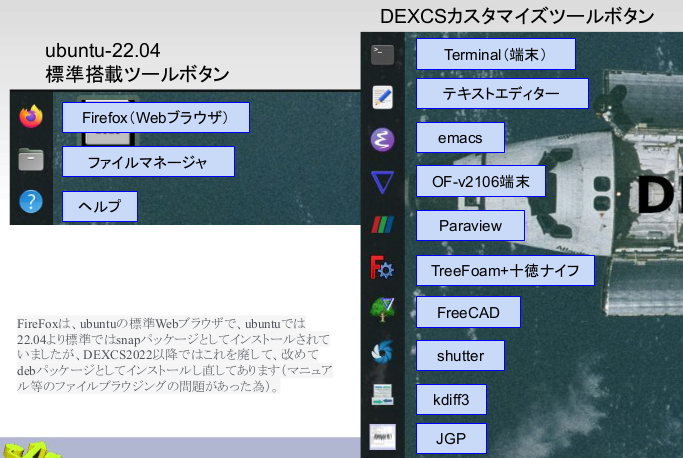Screen dimensions: 683x458
Task: Click the green tree icon in dock
Action: click(x=382, y=310)
